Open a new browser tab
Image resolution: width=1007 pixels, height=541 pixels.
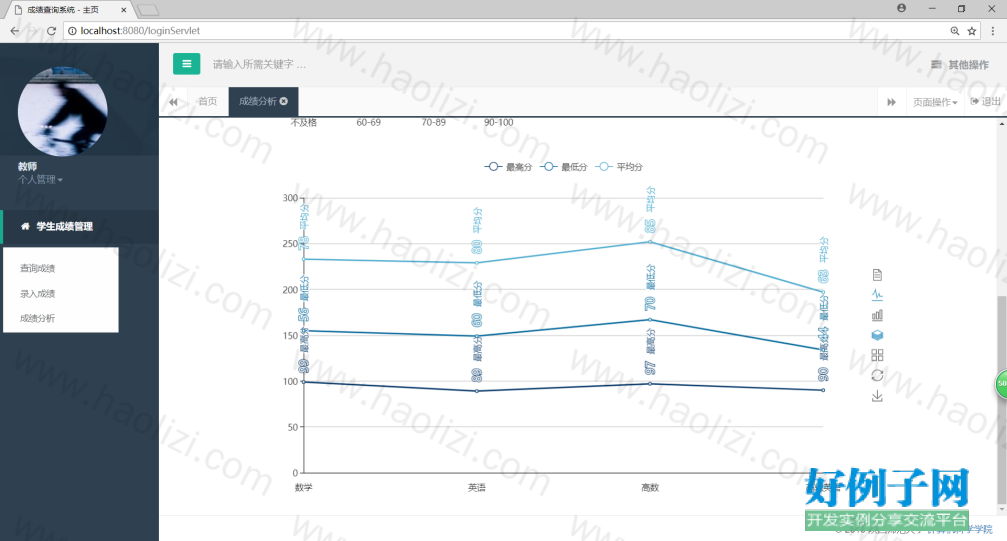click(x=148, y=10)
